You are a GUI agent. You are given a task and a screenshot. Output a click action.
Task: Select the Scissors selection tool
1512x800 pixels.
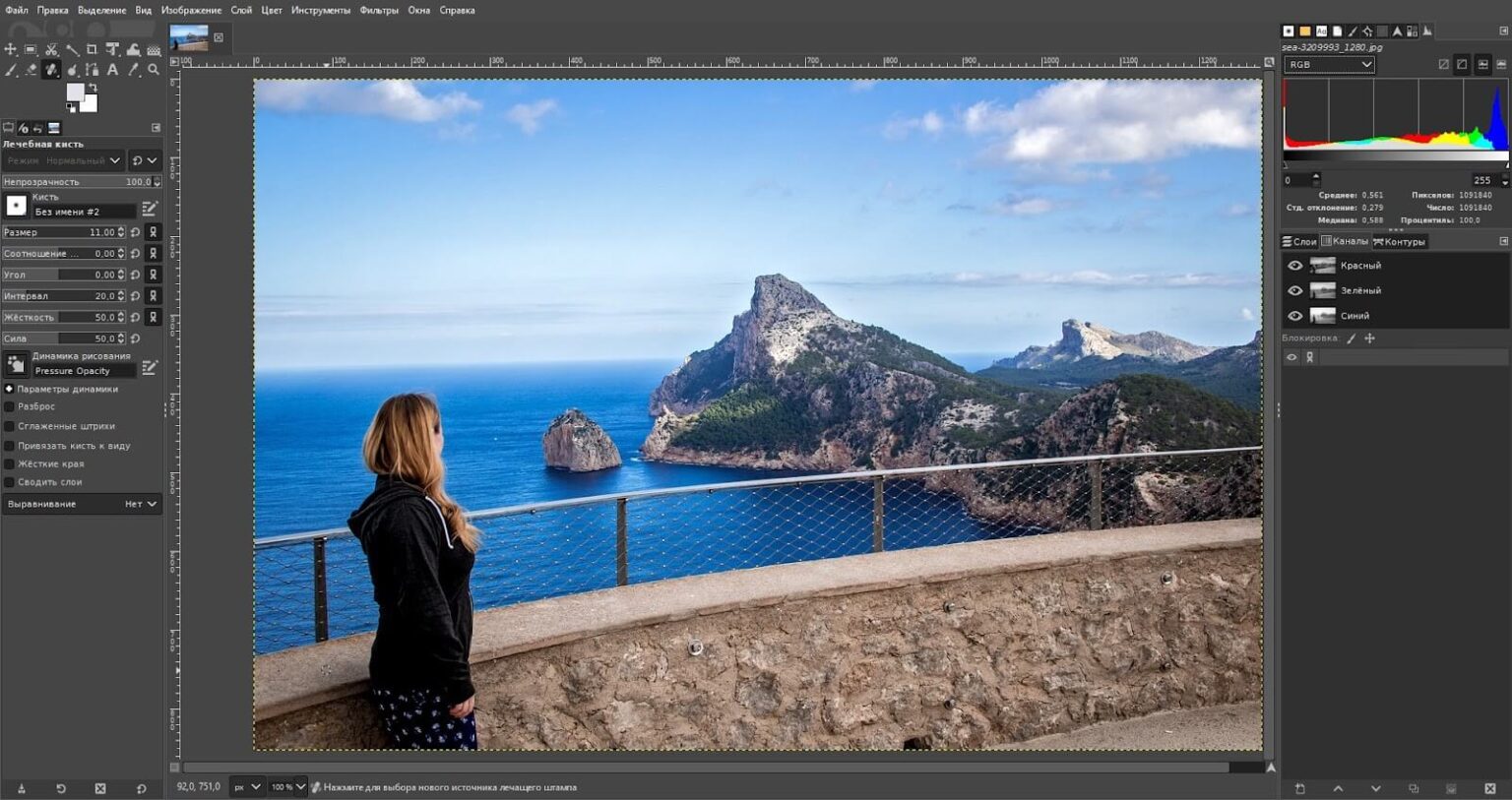[x=51, y=49]
